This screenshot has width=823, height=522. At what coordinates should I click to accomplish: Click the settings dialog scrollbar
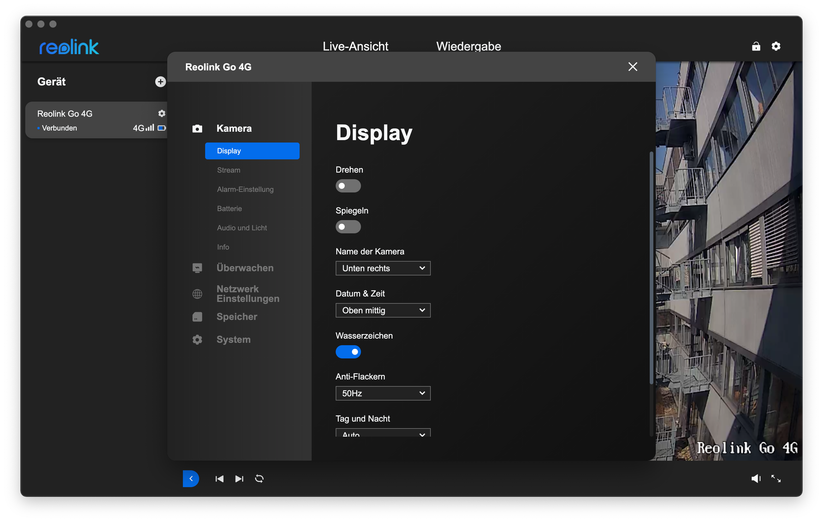(x=651, y=268)
